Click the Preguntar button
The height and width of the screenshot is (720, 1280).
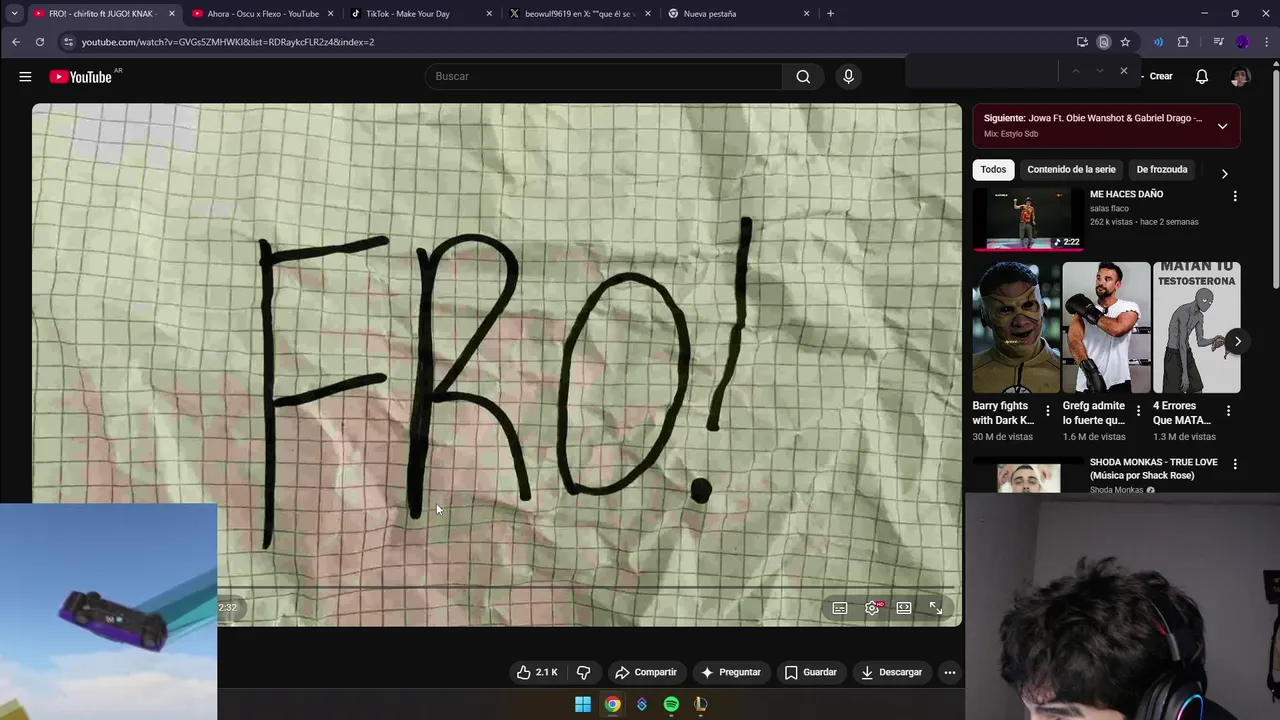pos(731,672)
